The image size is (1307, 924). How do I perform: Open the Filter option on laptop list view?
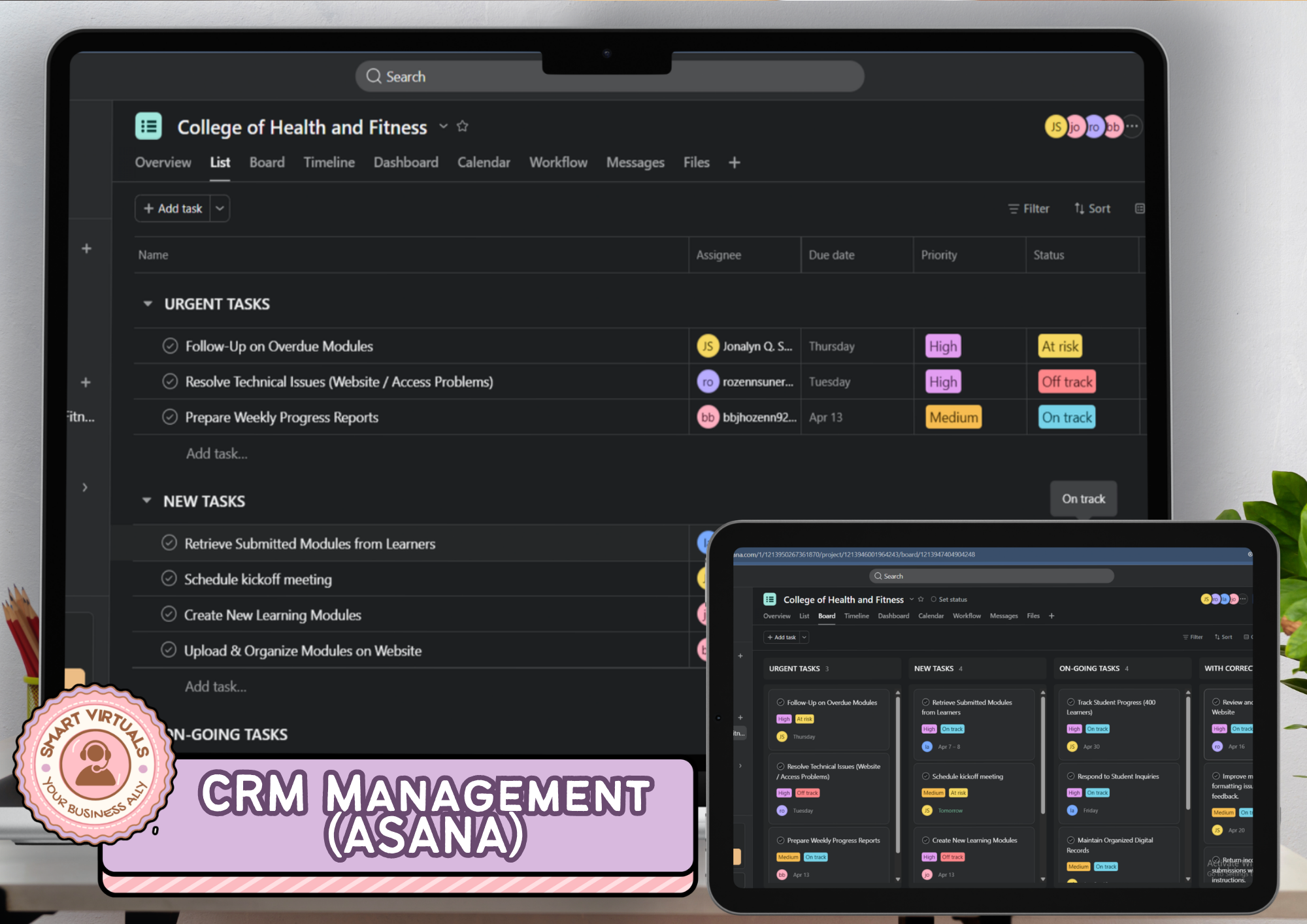click(x=1029, y=208)
